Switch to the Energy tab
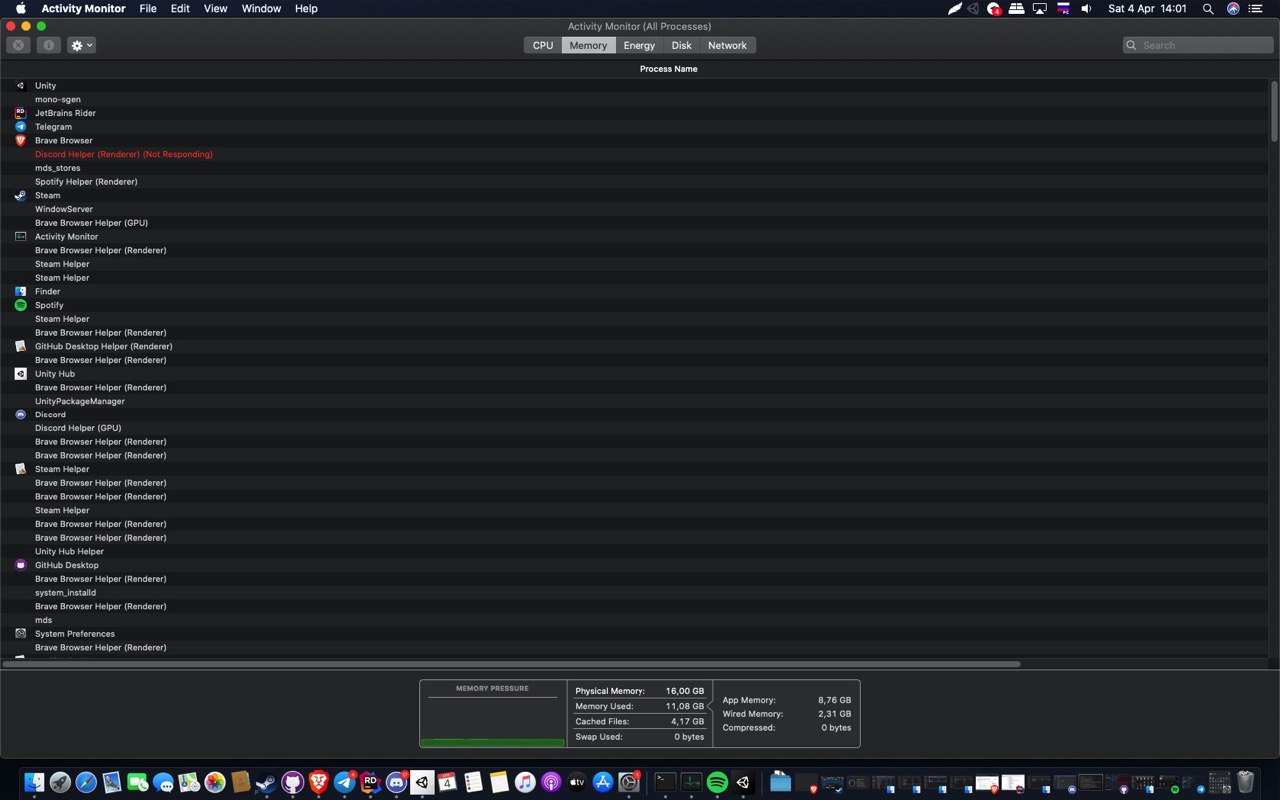Viewport: 1280px width, 800px height. (639, 45)
